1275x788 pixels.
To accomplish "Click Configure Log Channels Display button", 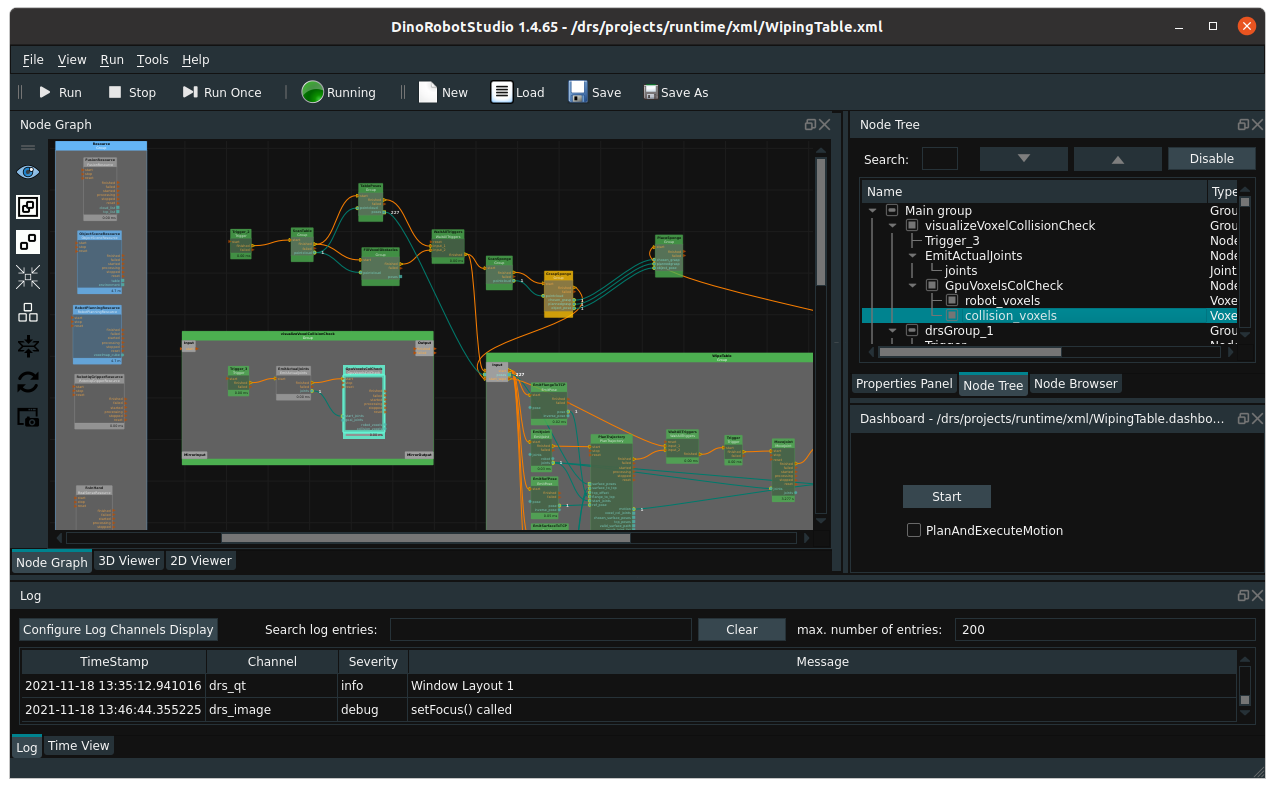I will pos(118,629).
